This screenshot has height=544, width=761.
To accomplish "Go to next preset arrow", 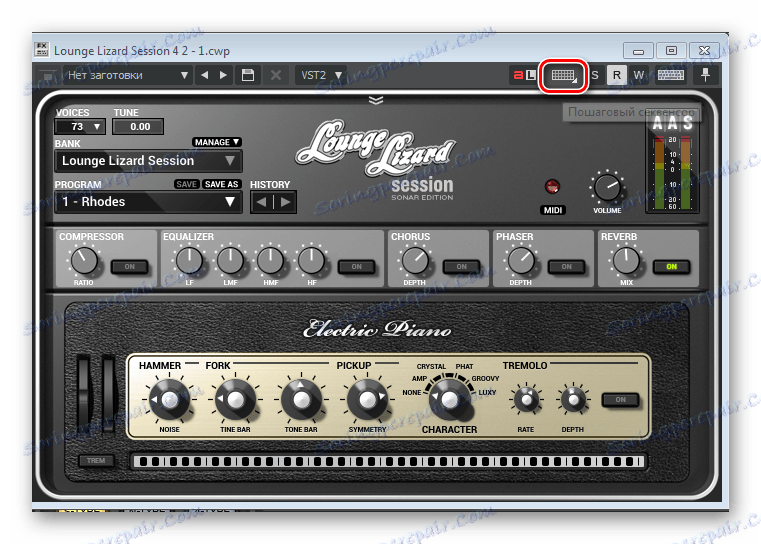I will 223,75.
